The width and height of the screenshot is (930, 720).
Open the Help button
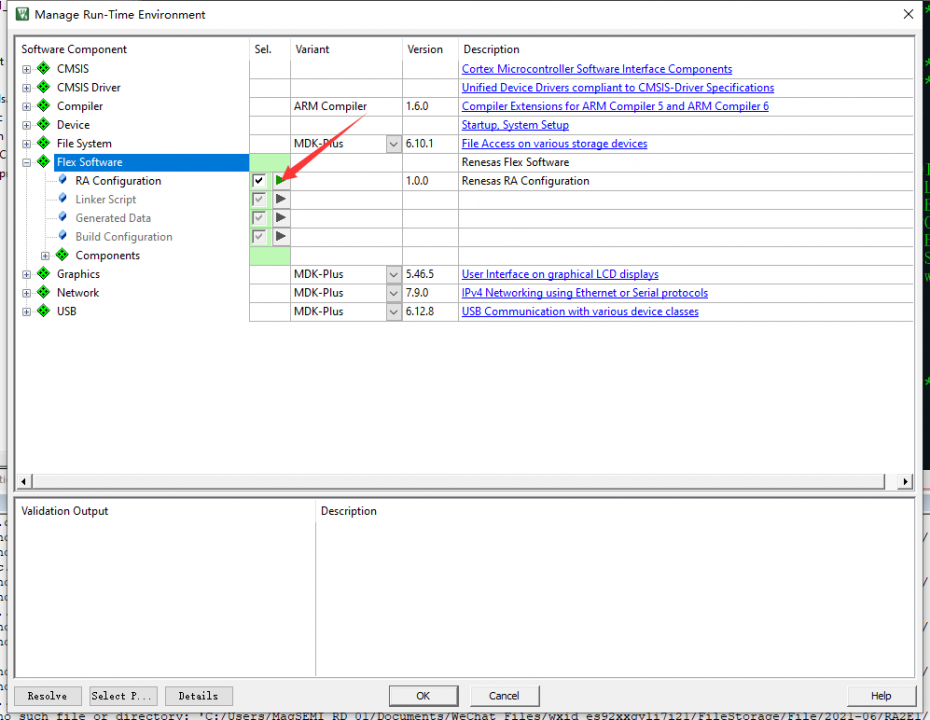point(881,696)
